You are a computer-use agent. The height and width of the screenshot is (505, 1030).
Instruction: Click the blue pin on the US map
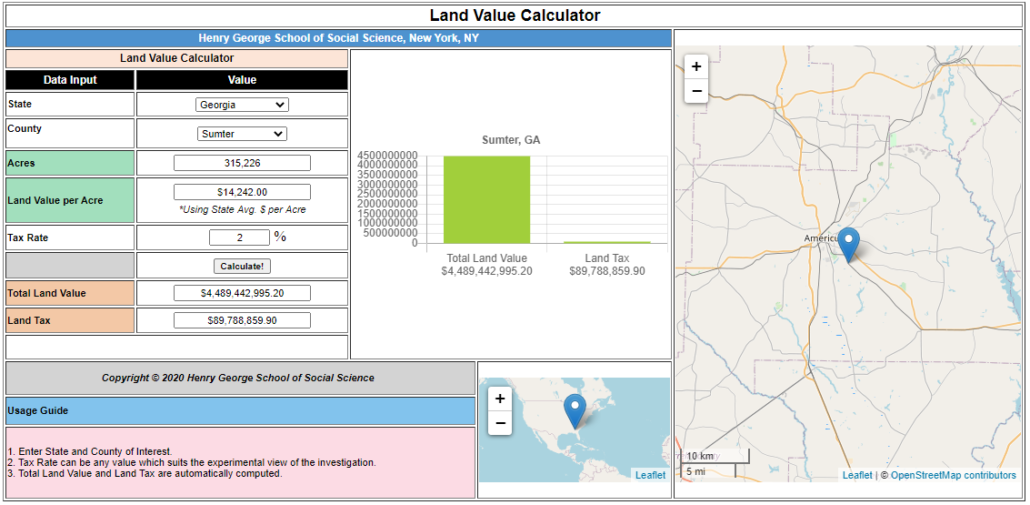(575, 410)
